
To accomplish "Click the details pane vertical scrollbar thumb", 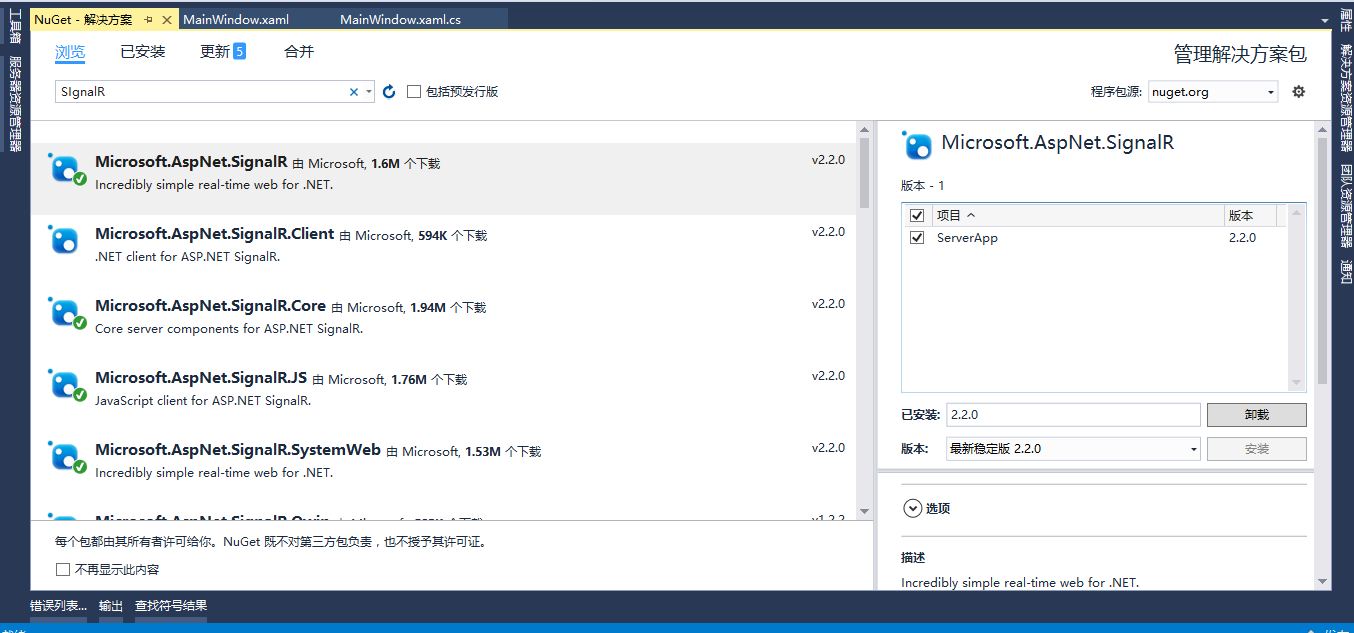I will coord(1322,260).
